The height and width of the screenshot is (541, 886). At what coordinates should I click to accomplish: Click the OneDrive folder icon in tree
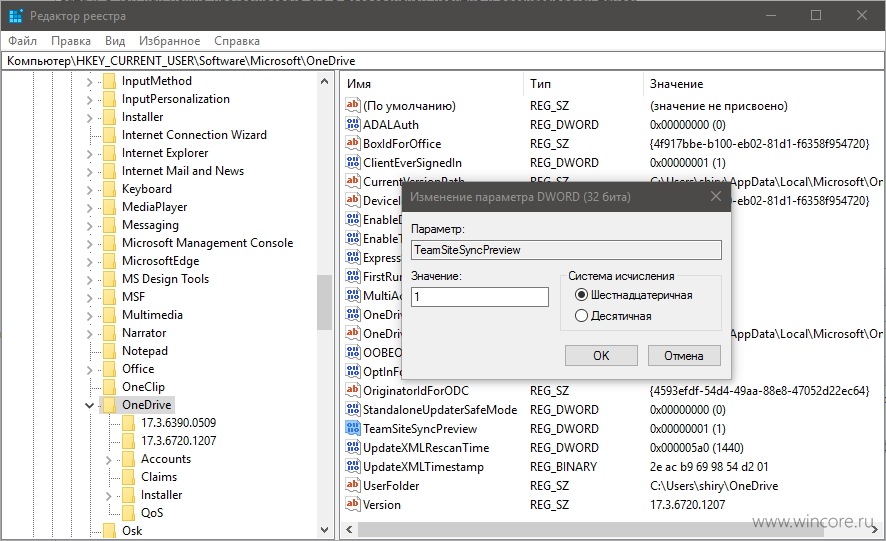109,405
